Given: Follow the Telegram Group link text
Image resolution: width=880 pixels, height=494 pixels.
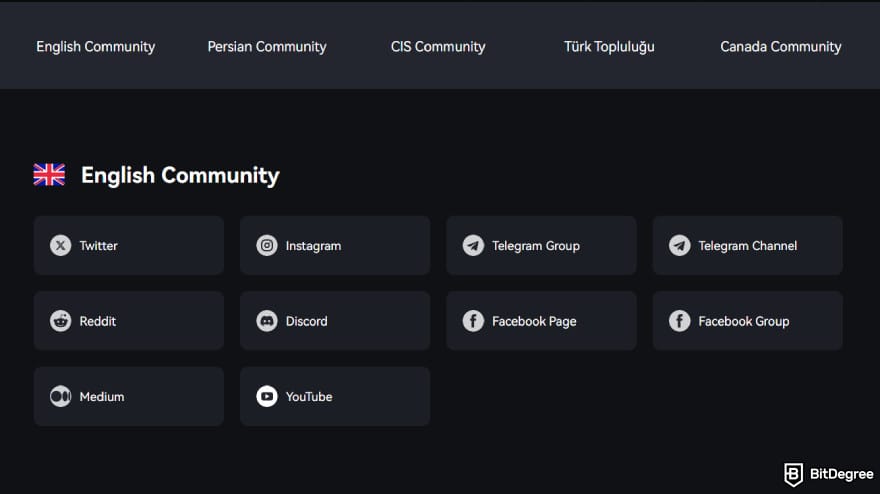Looking at the screenshot, I should pyautogui.click(x=536, y=246).
